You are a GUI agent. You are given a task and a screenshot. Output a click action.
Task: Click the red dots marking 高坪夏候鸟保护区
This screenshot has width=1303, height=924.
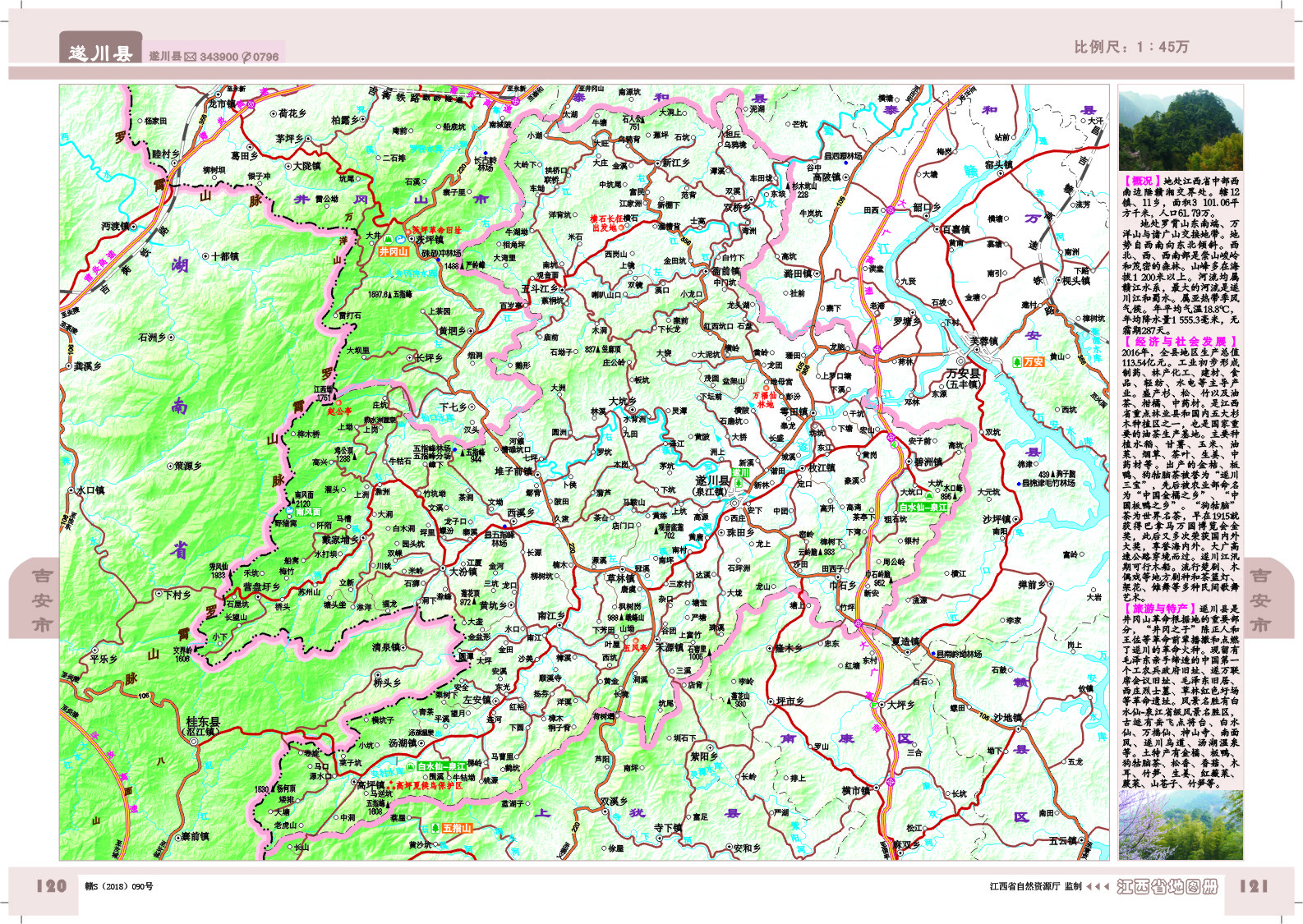point(391,786)
